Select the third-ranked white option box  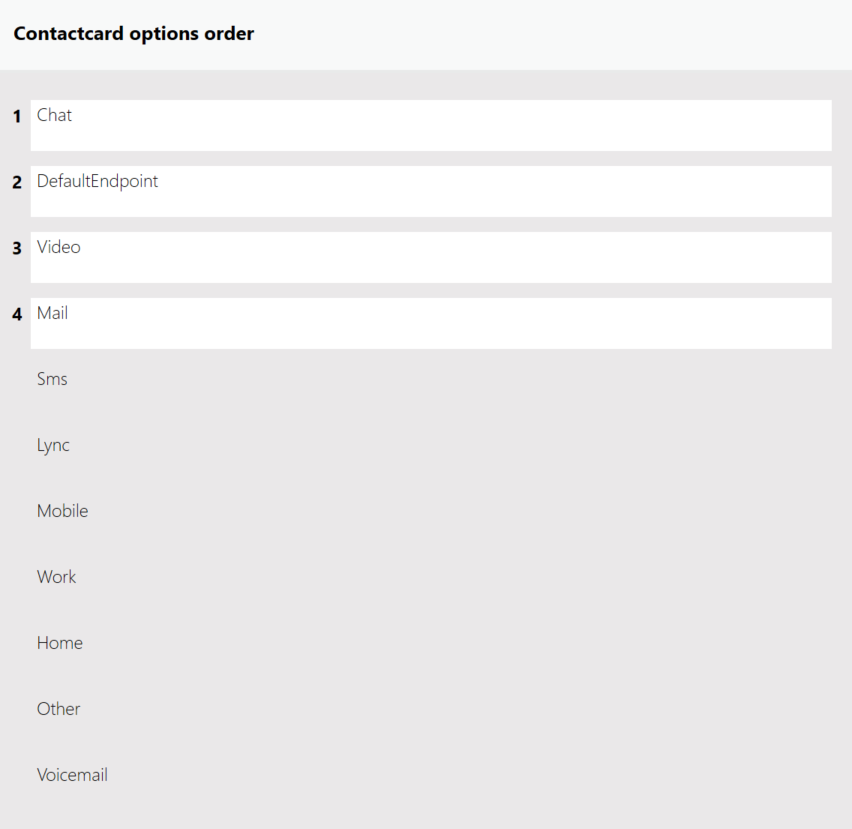430,257
